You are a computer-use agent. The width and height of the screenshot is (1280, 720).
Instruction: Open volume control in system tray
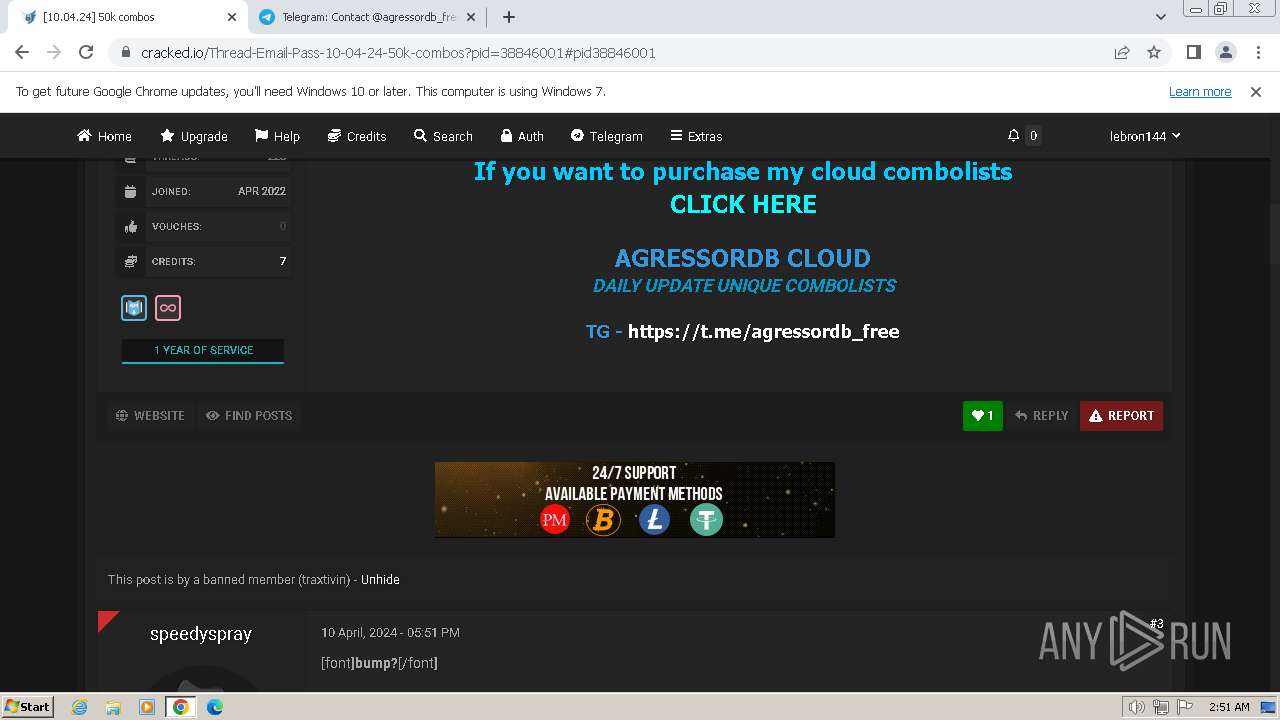(1136, 707)
